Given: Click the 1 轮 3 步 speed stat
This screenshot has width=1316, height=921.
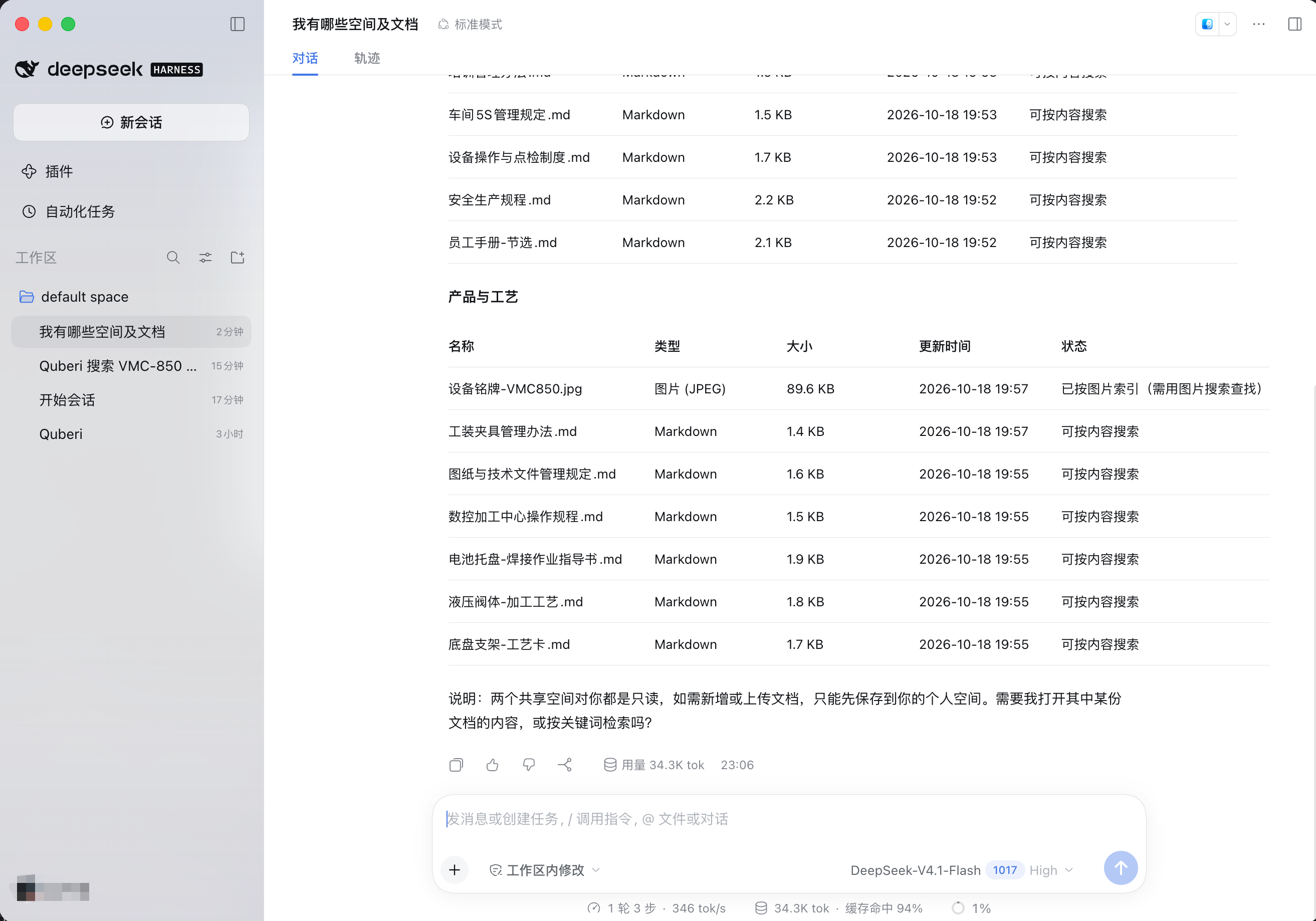Looking at the screenshot, I should click(657, 908).
